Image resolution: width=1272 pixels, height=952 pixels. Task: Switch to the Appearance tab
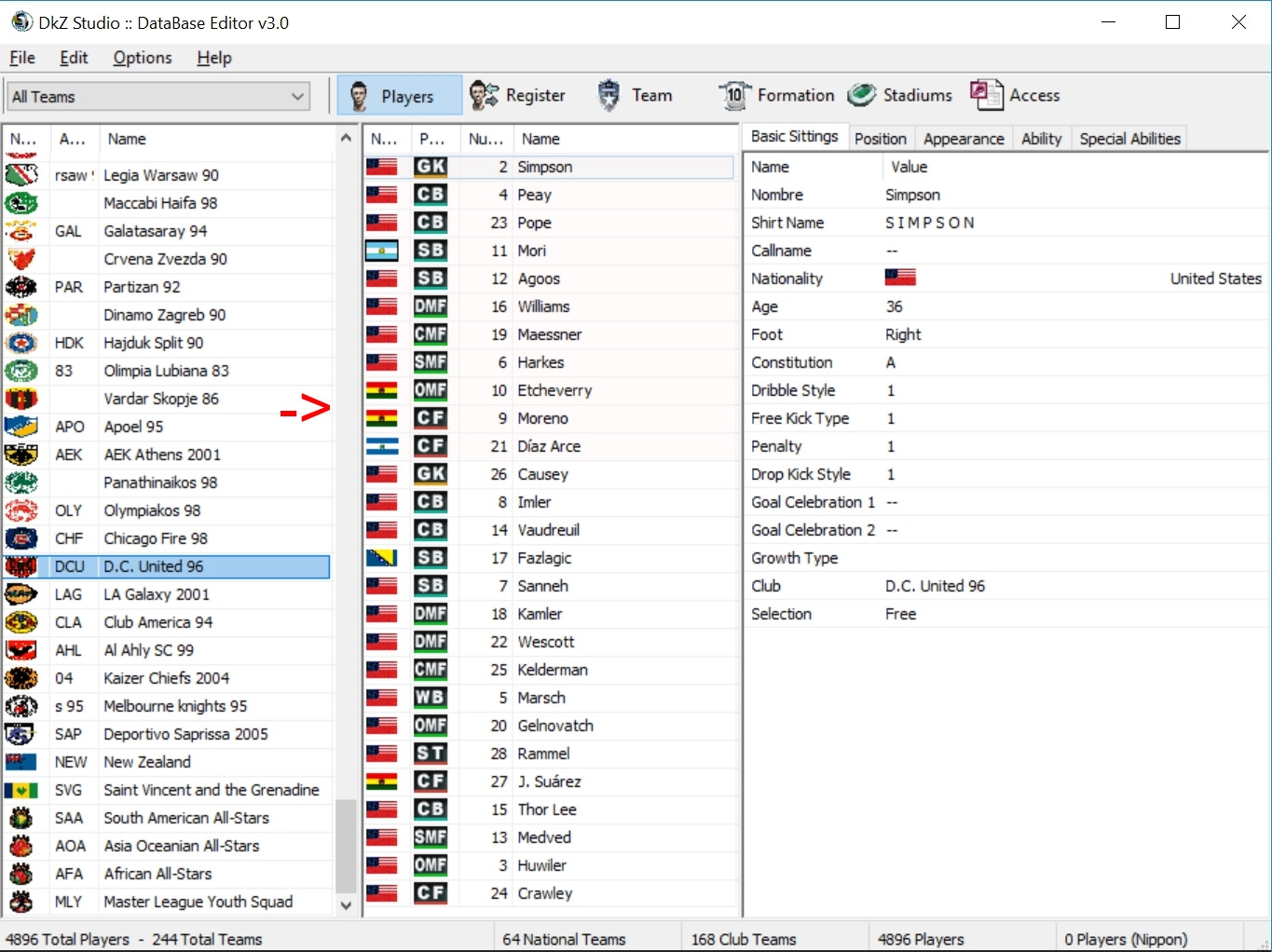point(964,139)
